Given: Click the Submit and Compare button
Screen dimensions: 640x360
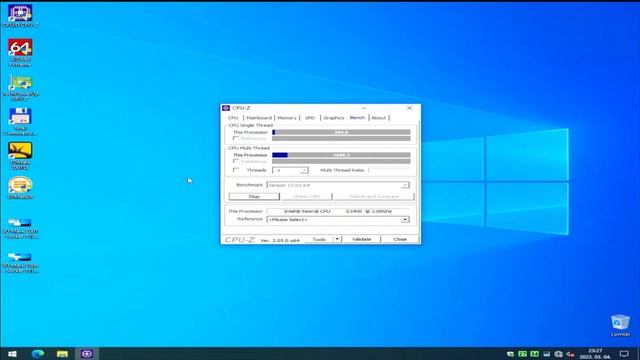Looking at the screenshot, I should 374,196.
